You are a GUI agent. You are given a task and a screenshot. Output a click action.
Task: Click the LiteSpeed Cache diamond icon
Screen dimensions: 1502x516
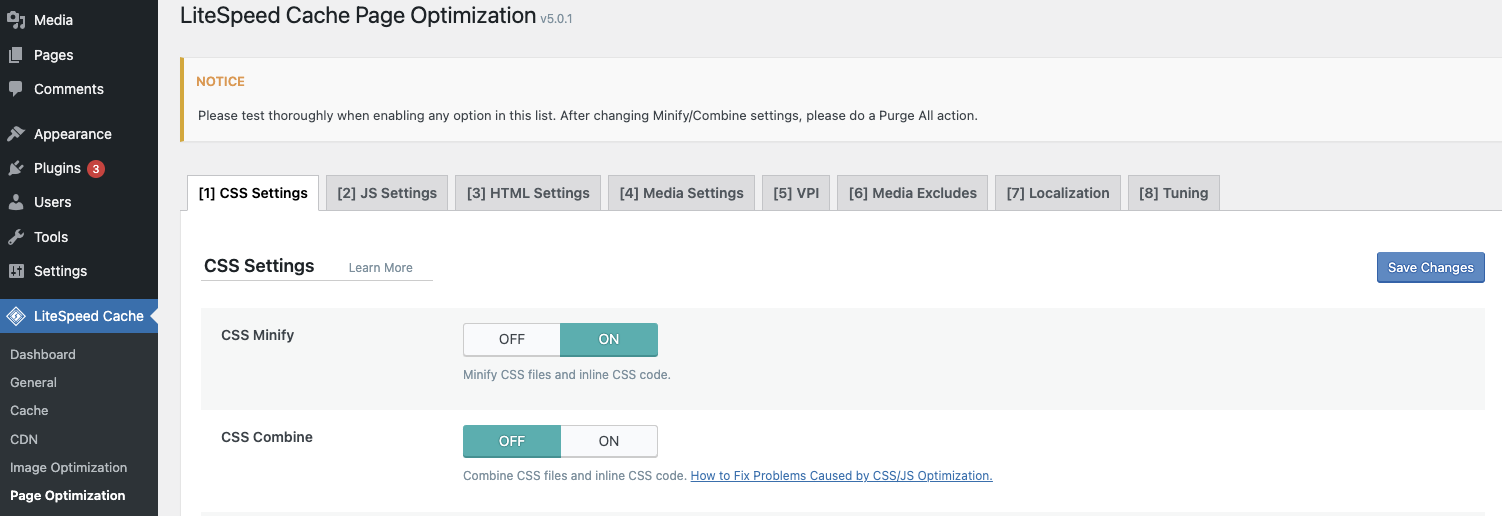16,316
